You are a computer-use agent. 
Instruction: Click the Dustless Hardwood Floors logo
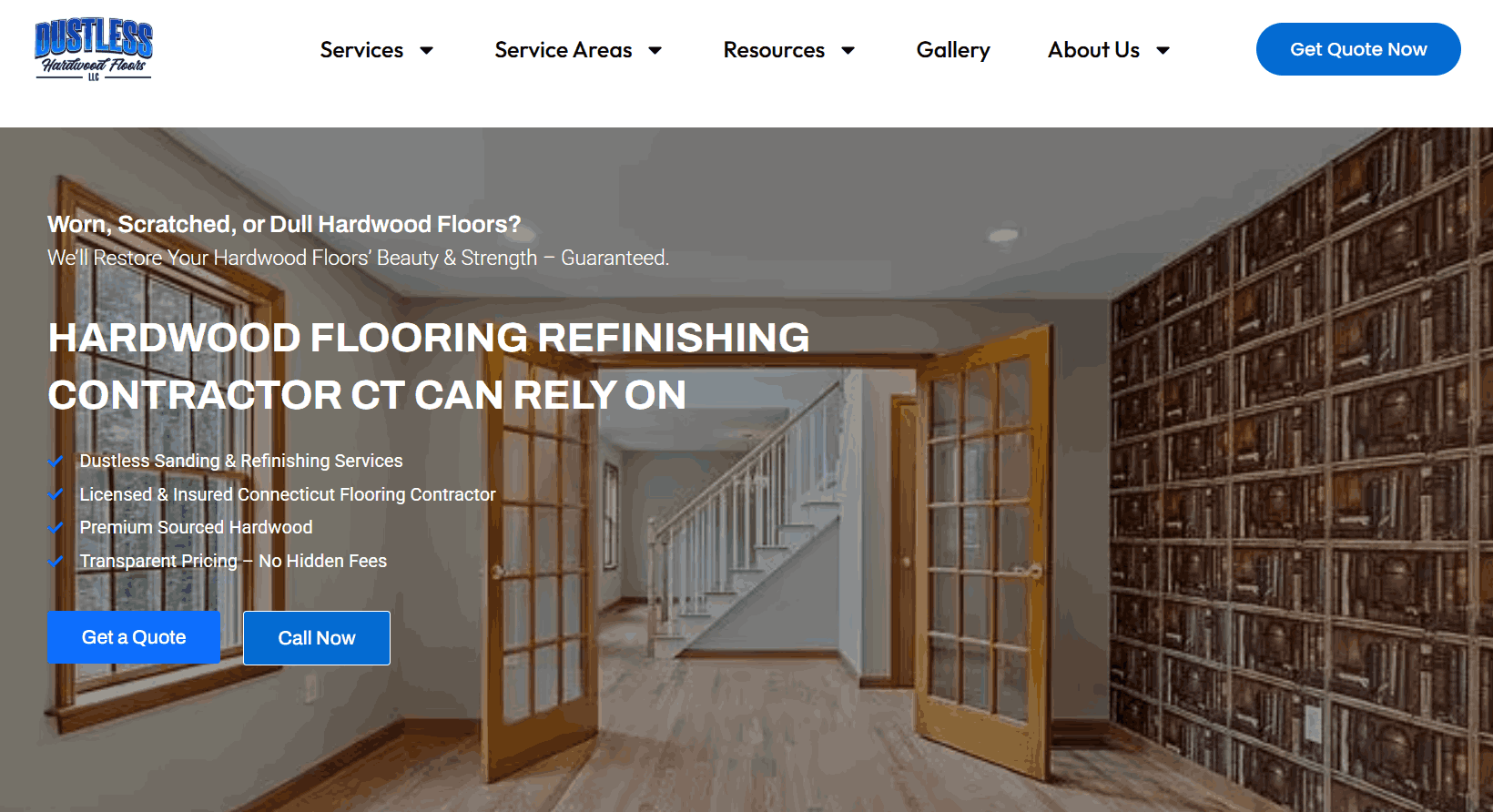(x=94, y=50)
